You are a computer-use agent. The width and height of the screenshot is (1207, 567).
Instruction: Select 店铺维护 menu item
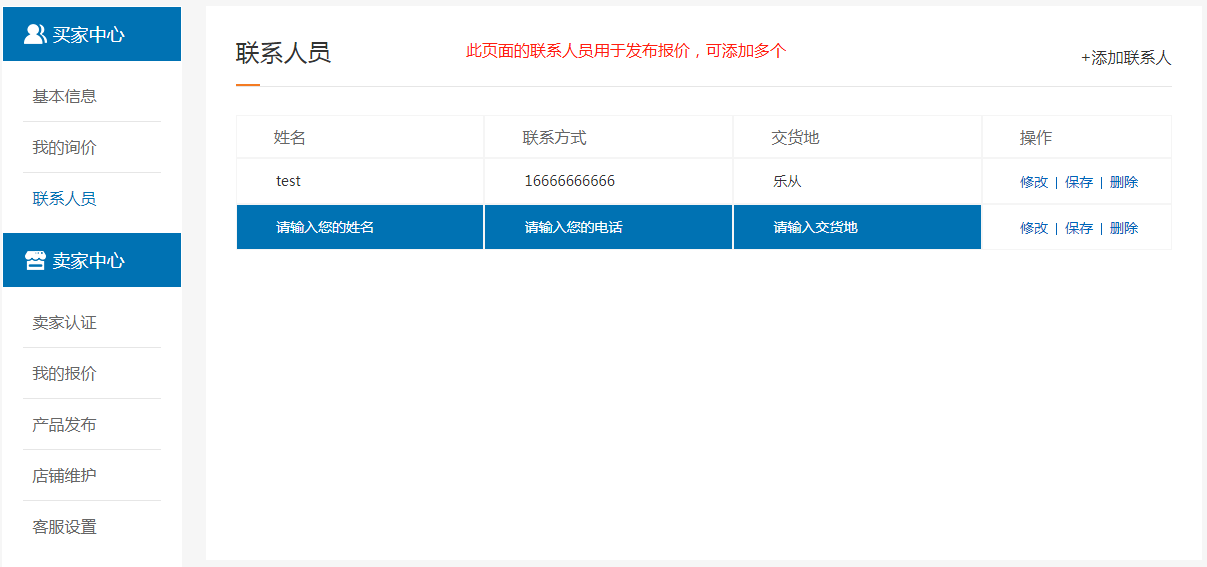tap(64, 476)
